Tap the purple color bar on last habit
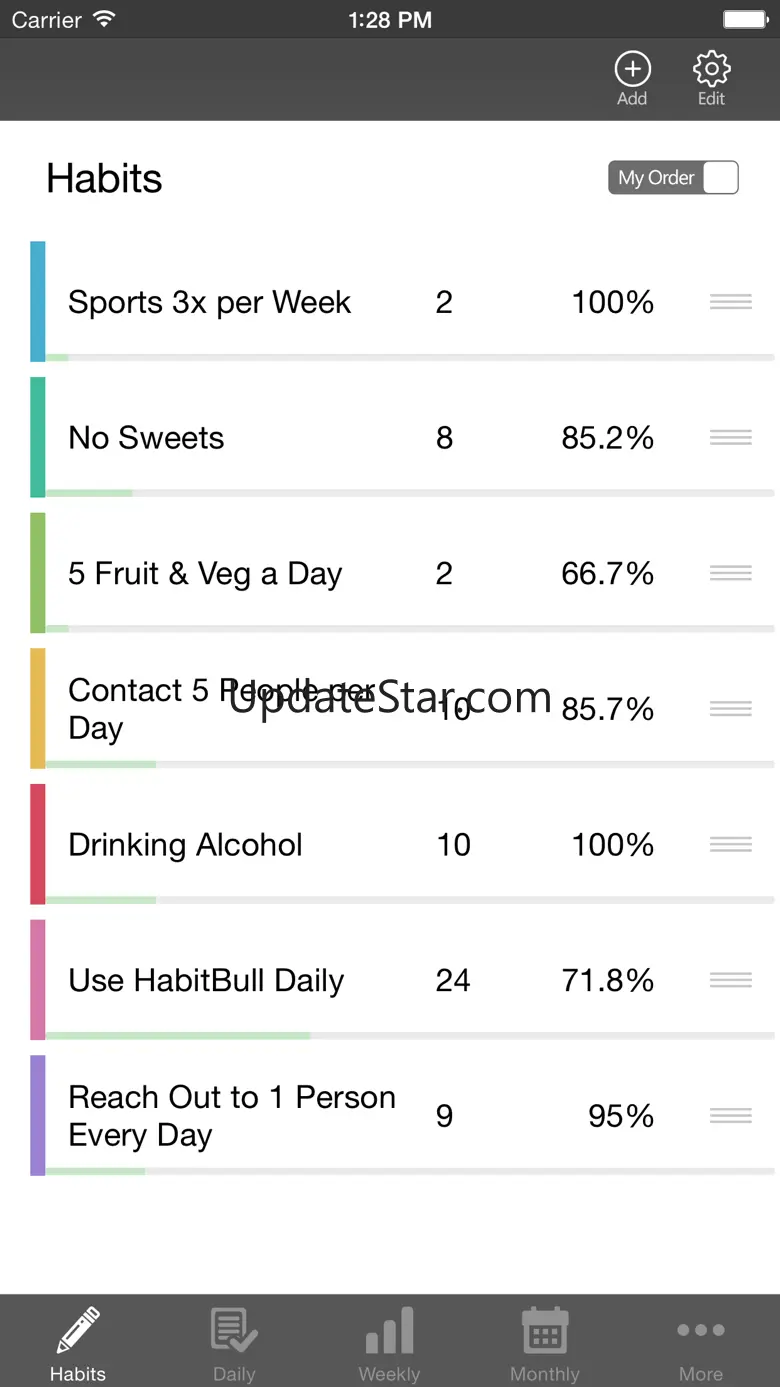780x1387 pixels. click(x=38, y=1115)
